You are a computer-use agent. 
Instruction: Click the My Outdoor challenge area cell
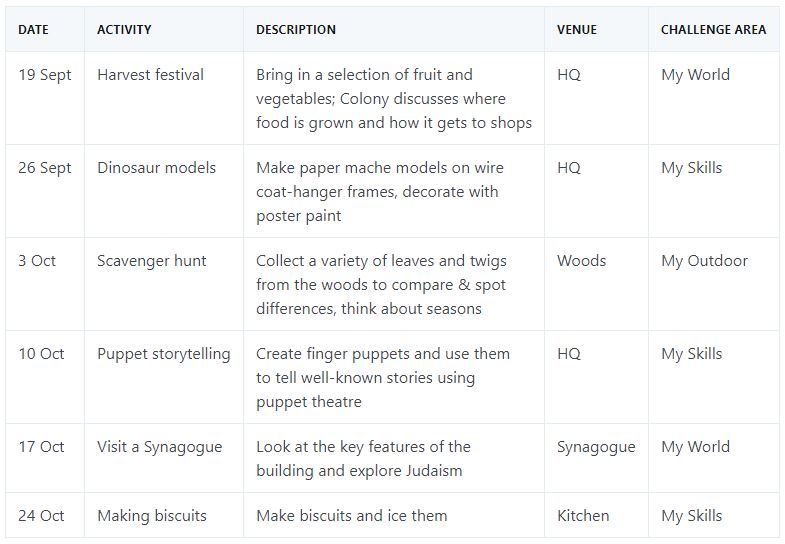704,261
